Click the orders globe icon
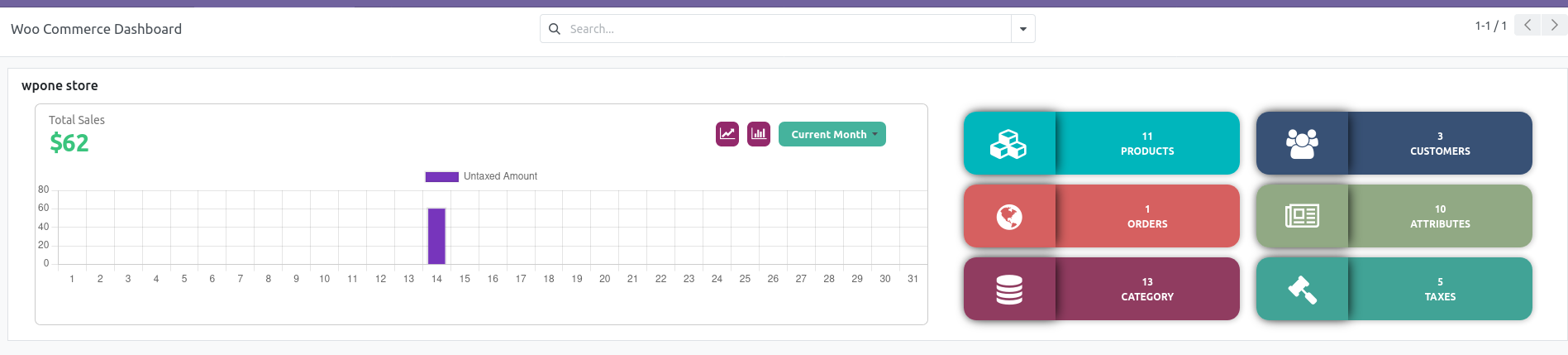Viewport: 1568px width, 355px height. (x=1008, y=217)
